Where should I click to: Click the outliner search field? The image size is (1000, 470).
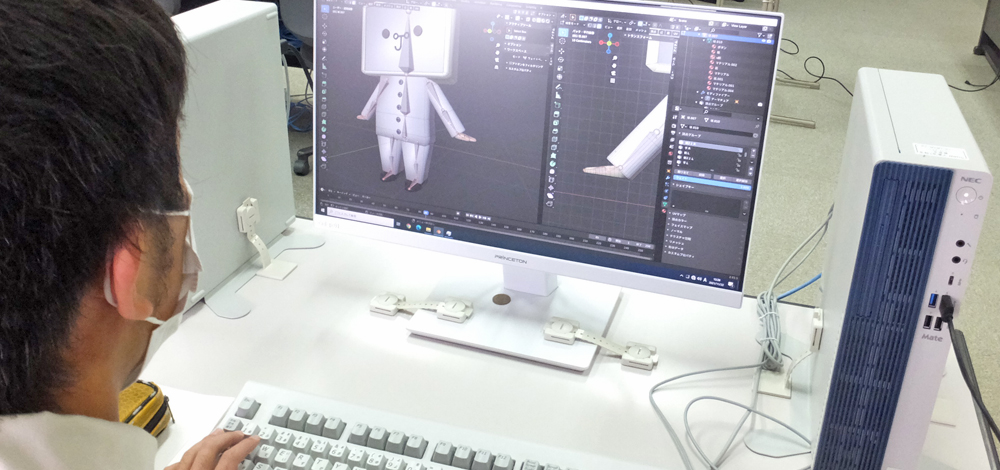(724, 30)
